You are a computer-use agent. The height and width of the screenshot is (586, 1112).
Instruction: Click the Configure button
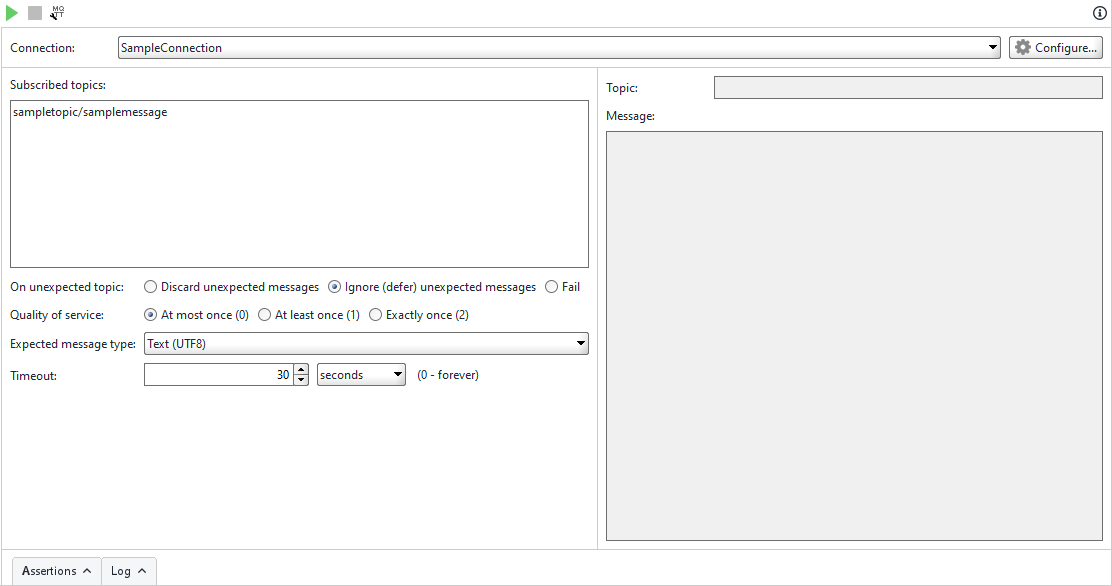coord(1055,47)
